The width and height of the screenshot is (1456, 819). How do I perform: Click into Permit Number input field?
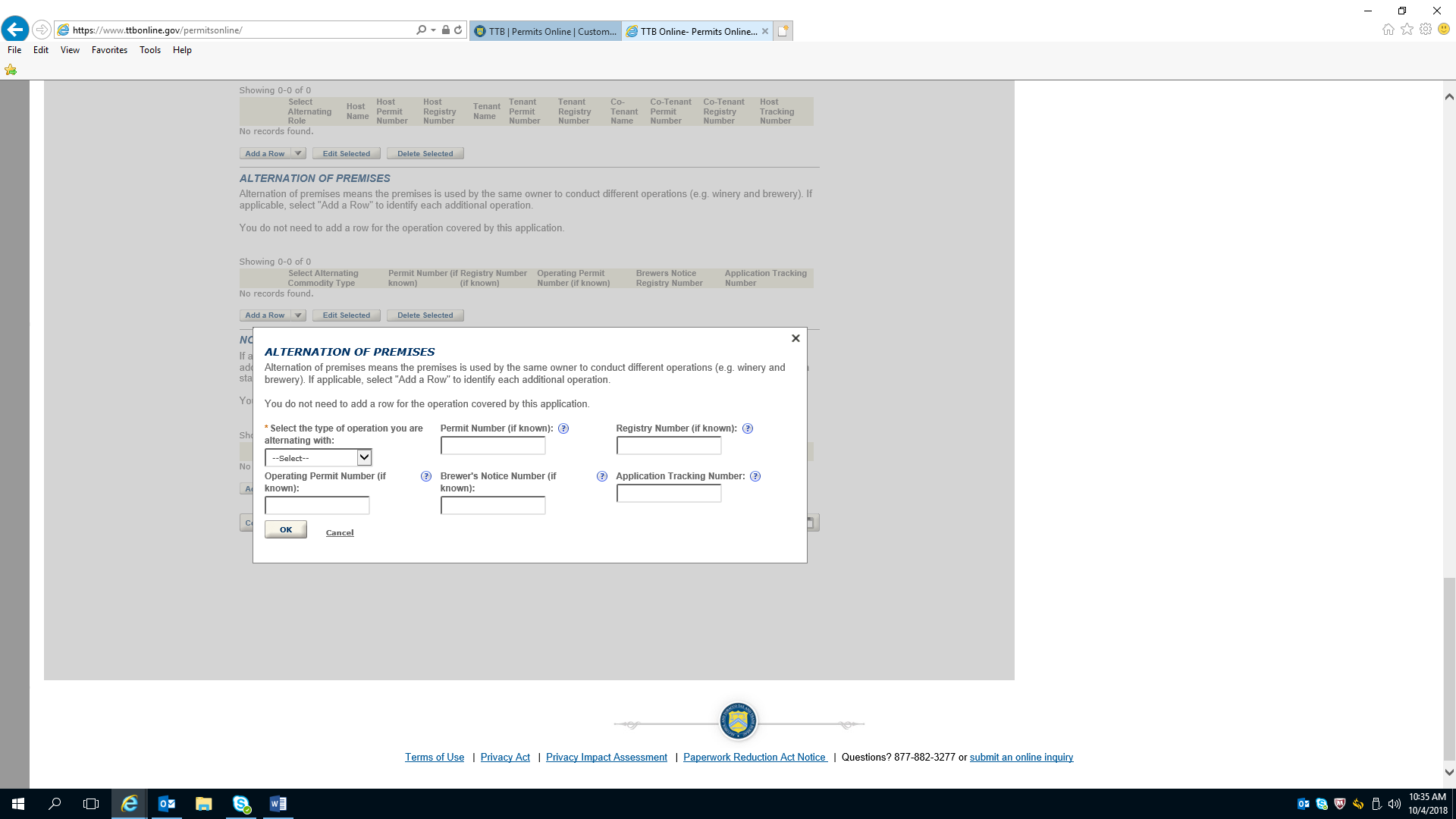coord(493,446)
